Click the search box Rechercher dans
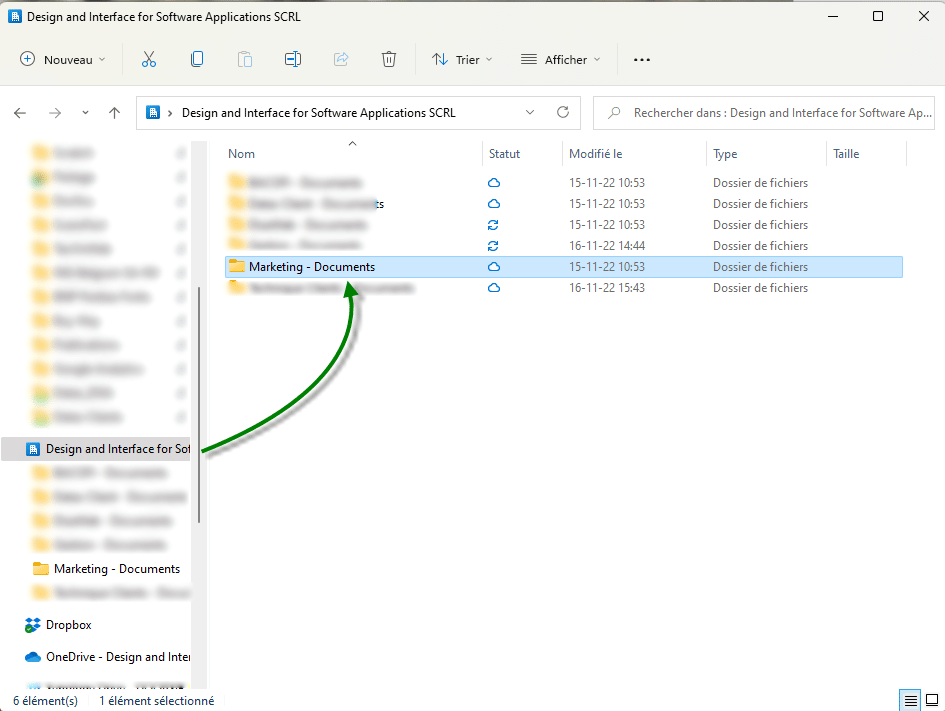The width and height of the screenshot is (945, 711). click(764, 113)
